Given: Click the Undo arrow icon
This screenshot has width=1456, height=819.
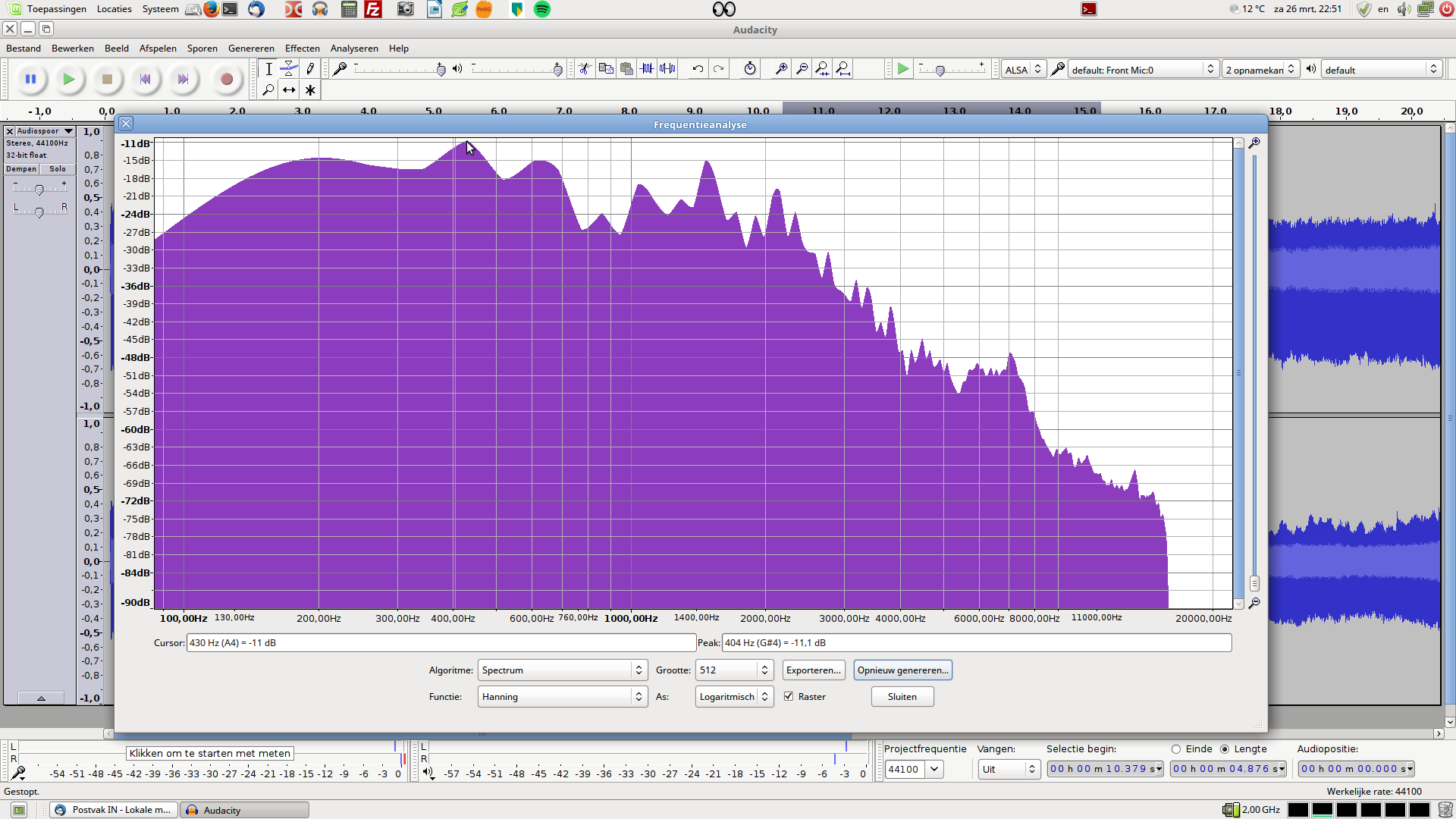Looking at the screenshot, I should [x=698, y=69].
